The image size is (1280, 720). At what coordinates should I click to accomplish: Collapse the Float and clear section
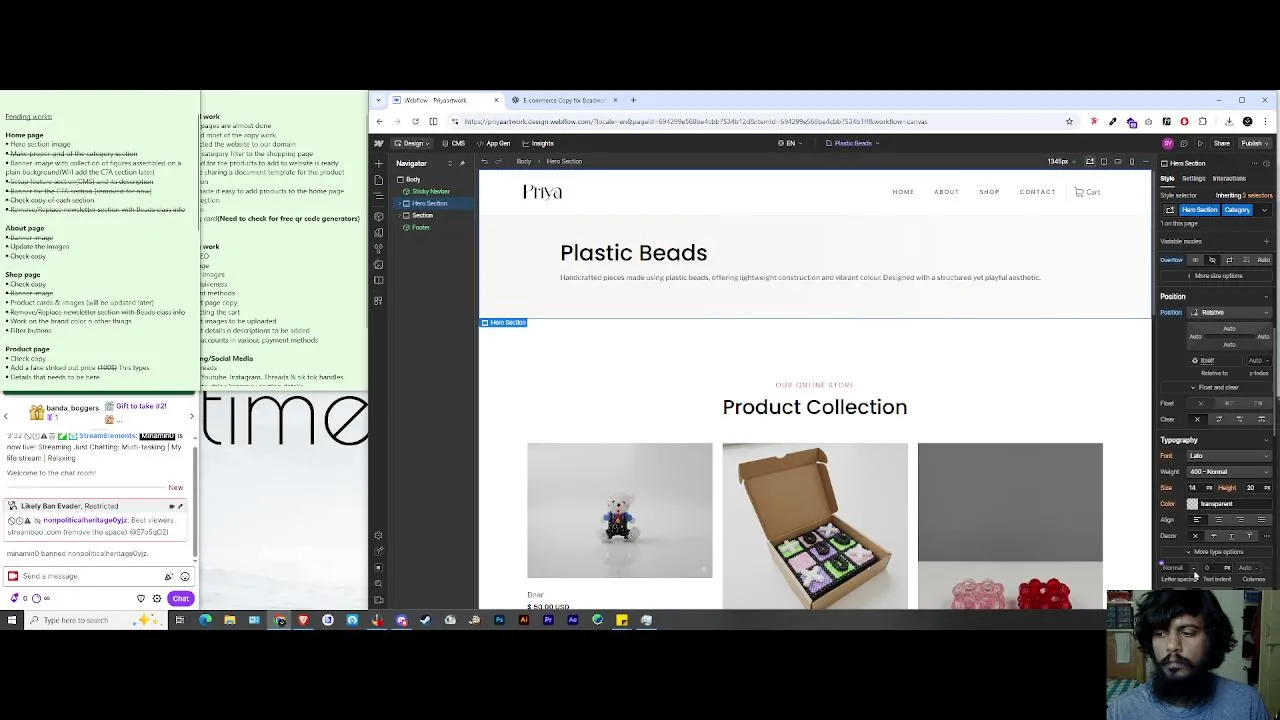pyautogui.click(x=1215, y=387)
